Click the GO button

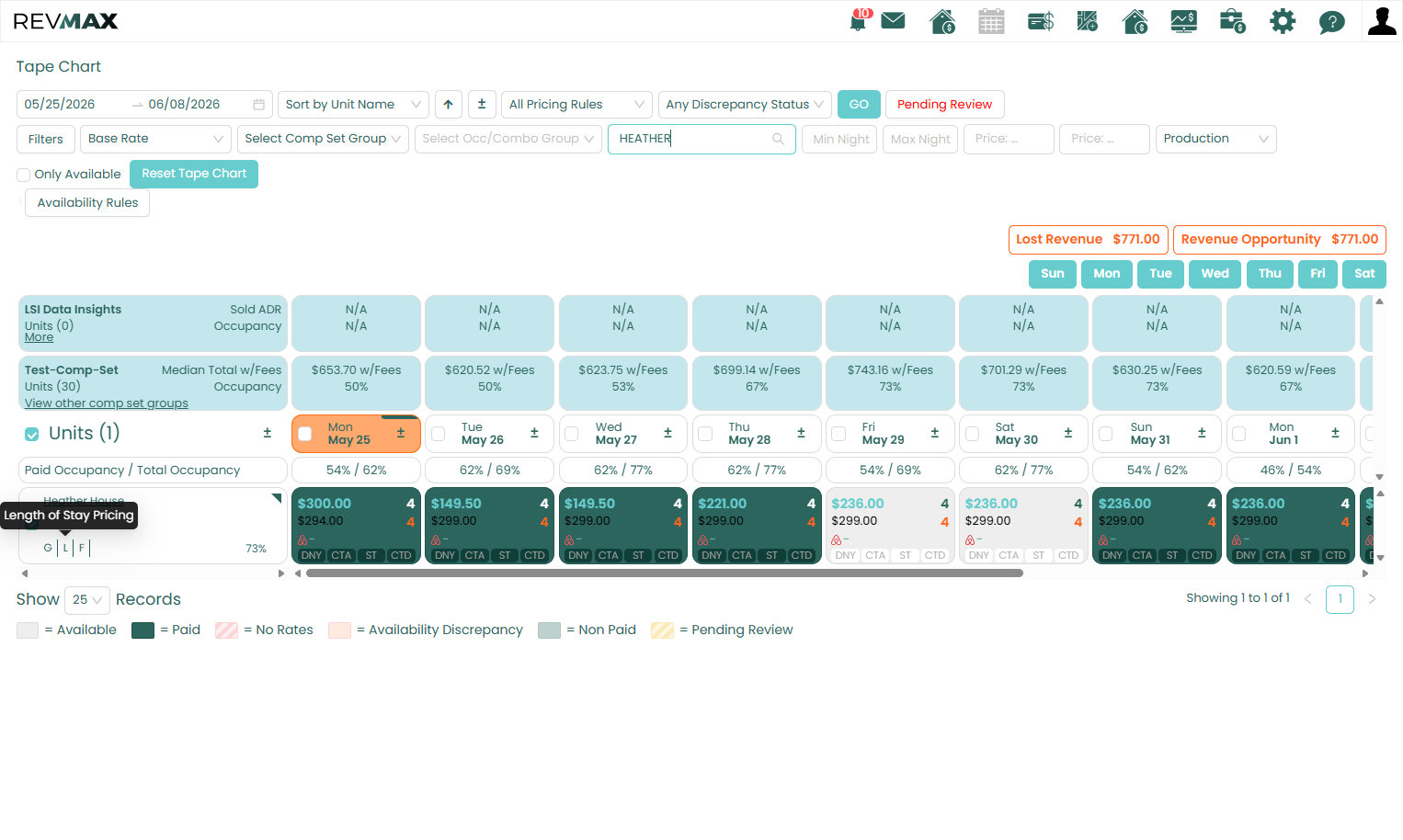coord(859,105)
